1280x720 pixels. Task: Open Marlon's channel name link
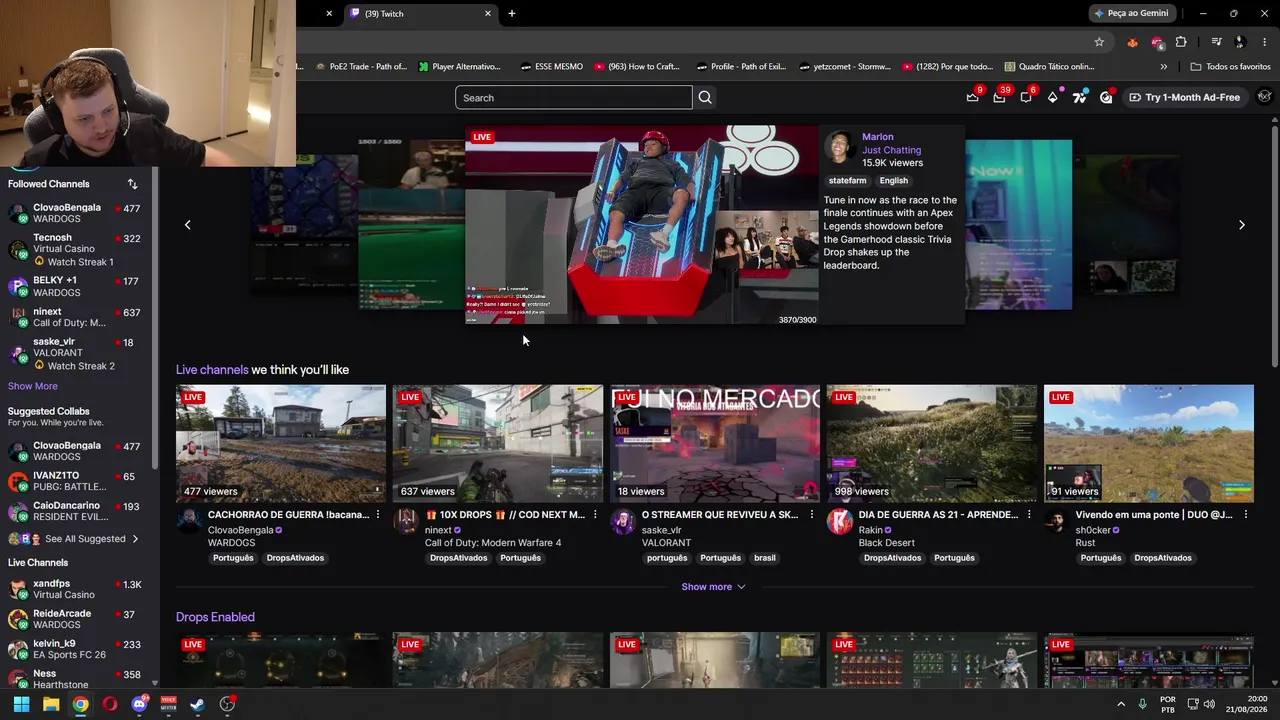pos(878,137)
